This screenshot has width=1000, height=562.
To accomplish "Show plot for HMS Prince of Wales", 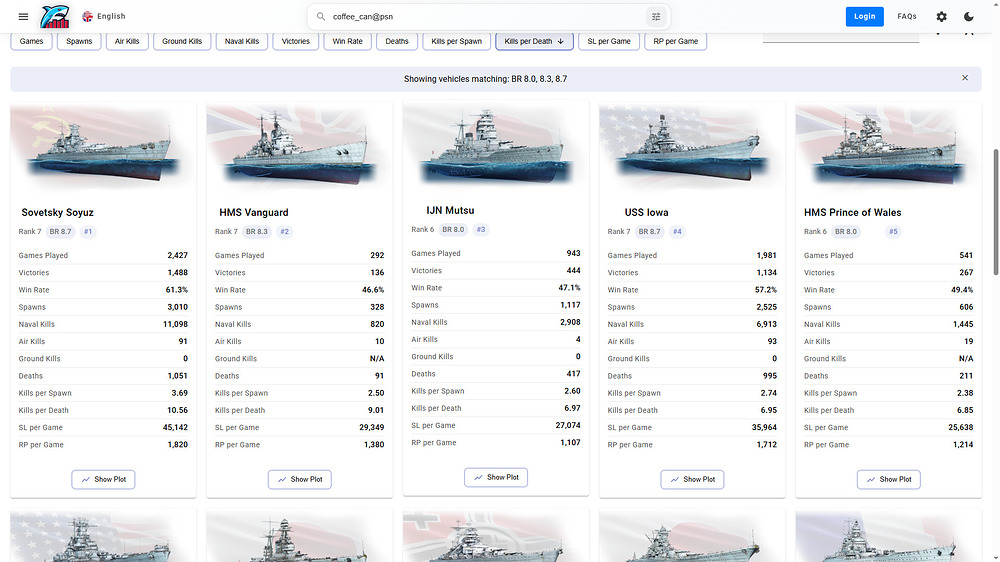I will pos(889,480).
